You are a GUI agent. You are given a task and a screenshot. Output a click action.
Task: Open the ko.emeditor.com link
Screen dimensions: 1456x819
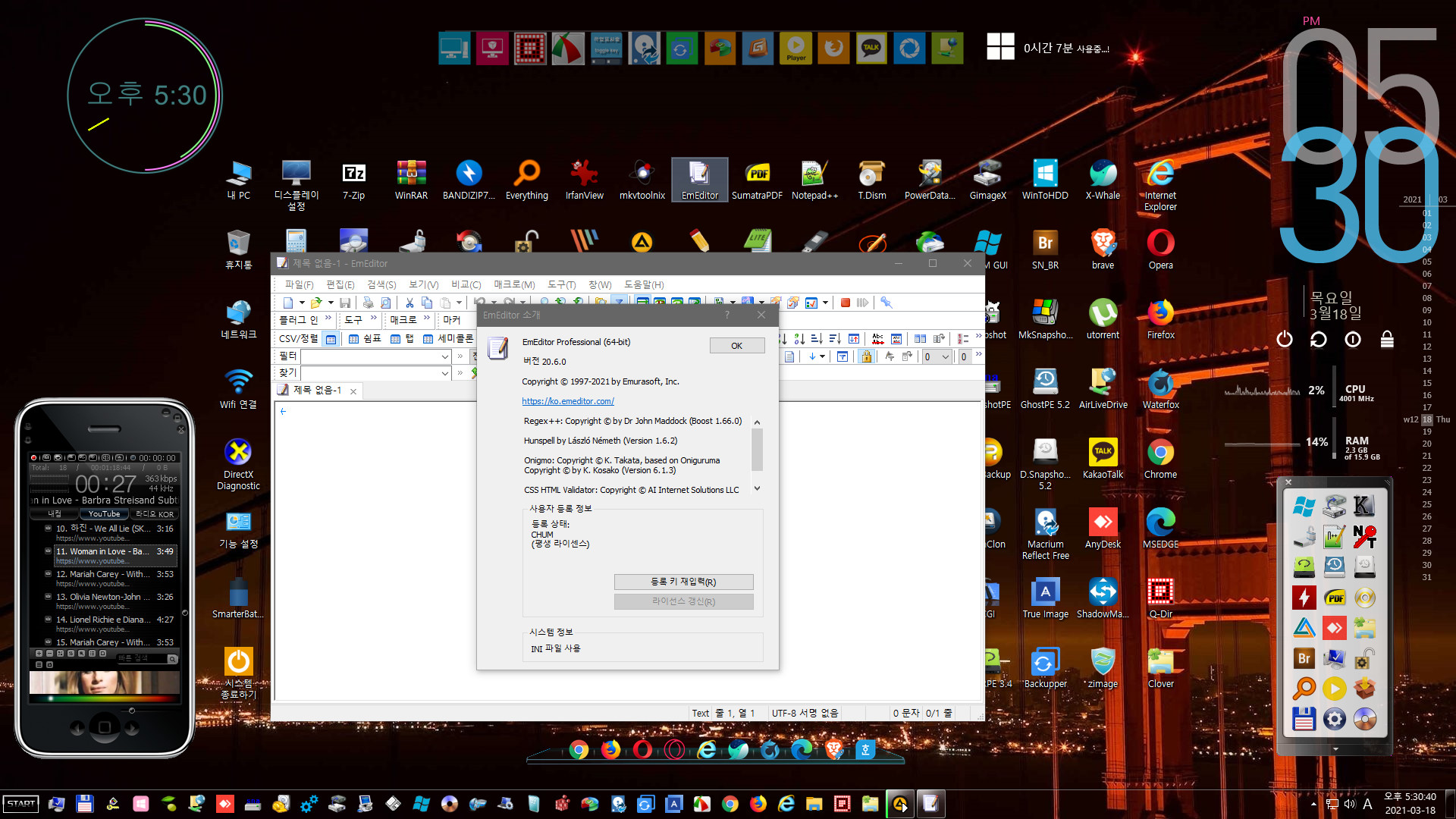pos(568,401)
